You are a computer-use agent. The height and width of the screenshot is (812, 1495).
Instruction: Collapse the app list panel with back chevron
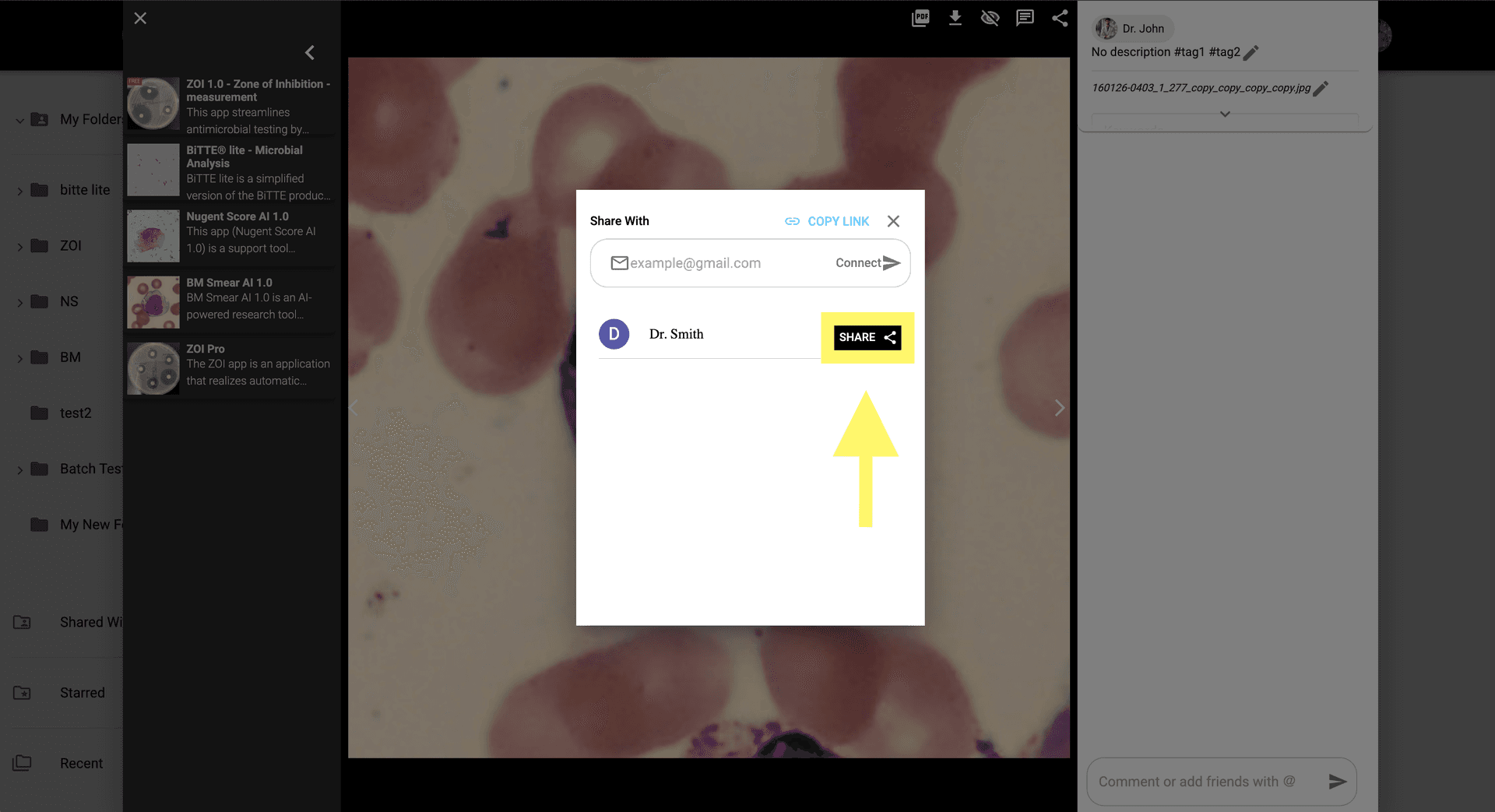point(309,52)
